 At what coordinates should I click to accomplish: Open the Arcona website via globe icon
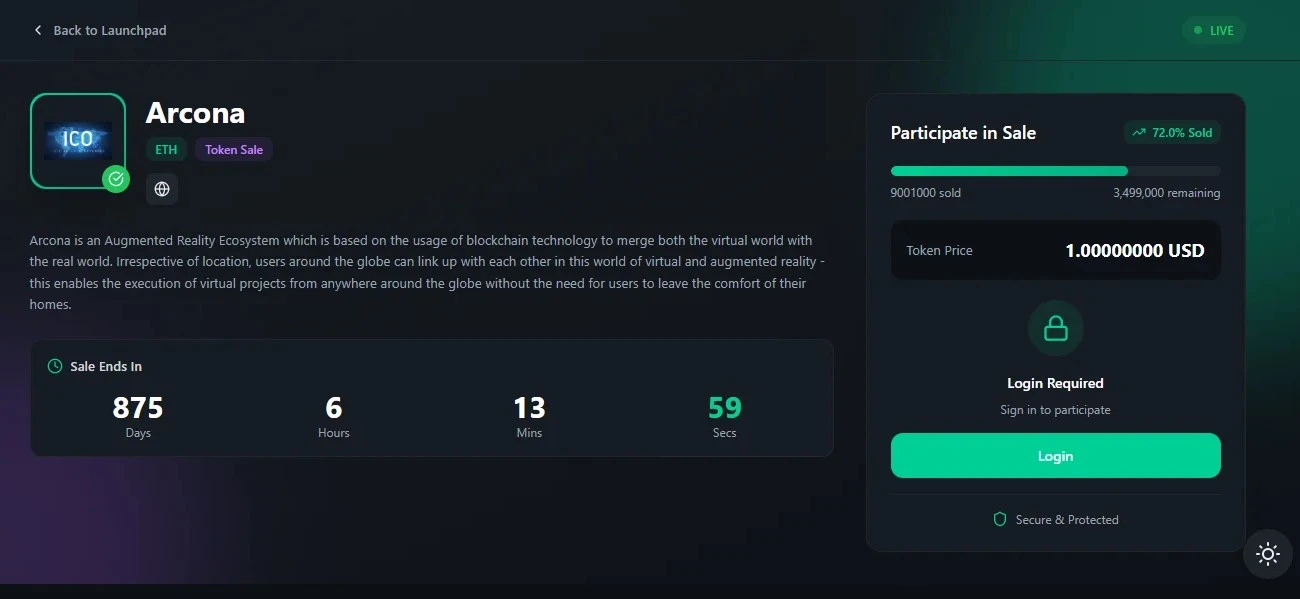click(x=162, y=189)
